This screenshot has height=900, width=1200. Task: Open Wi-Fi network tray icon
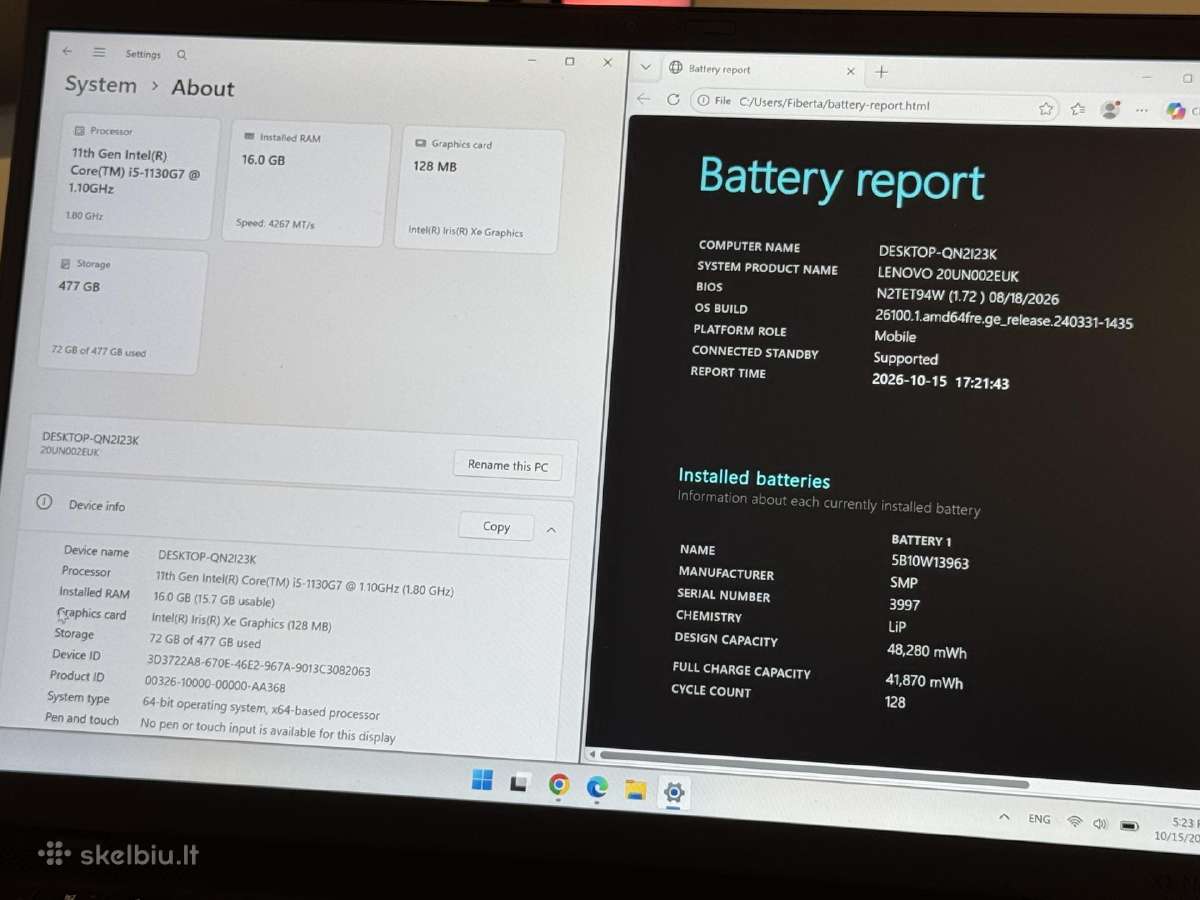tap(1075, 822)
